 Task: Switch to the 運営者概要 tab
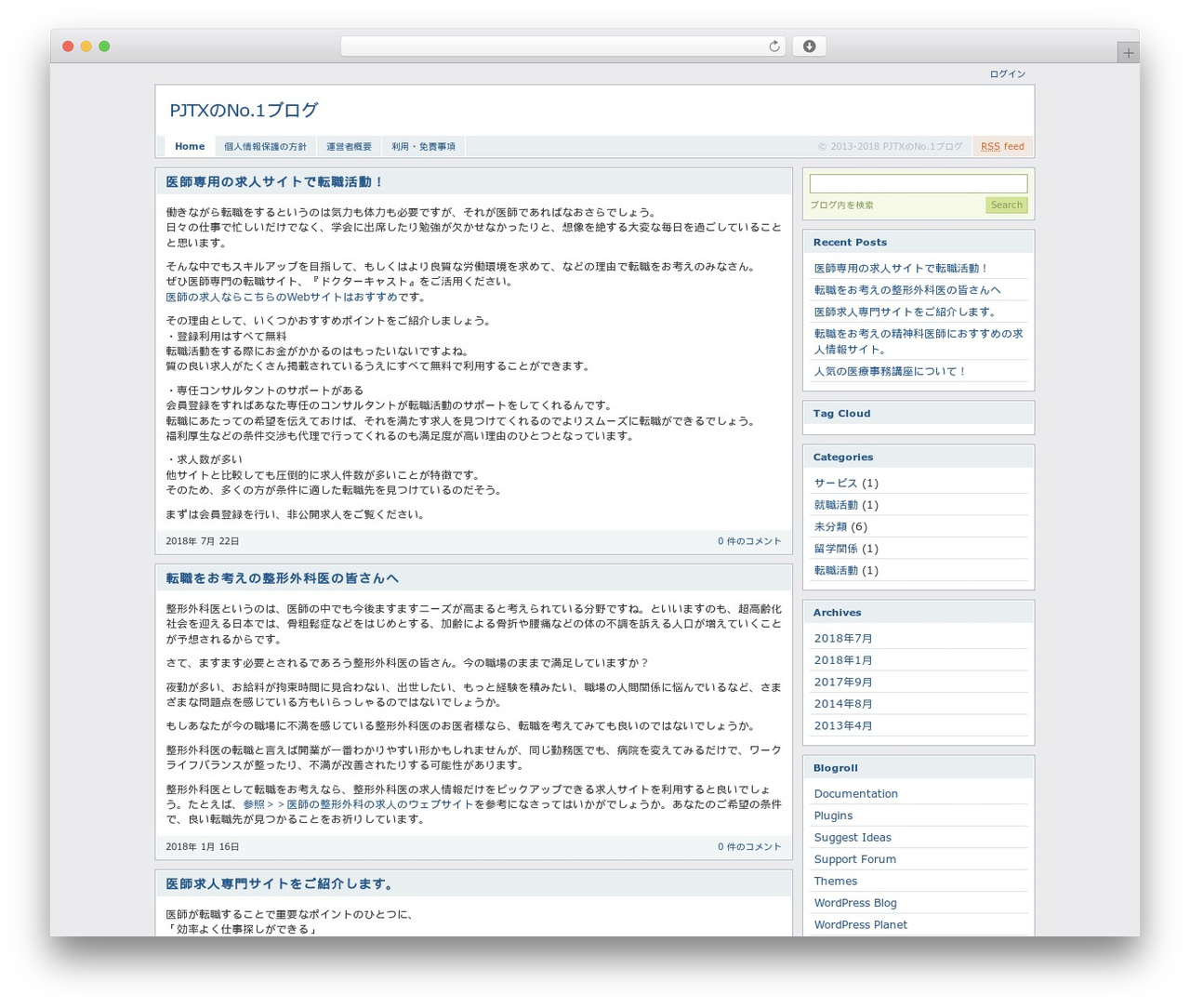[349, 147]
